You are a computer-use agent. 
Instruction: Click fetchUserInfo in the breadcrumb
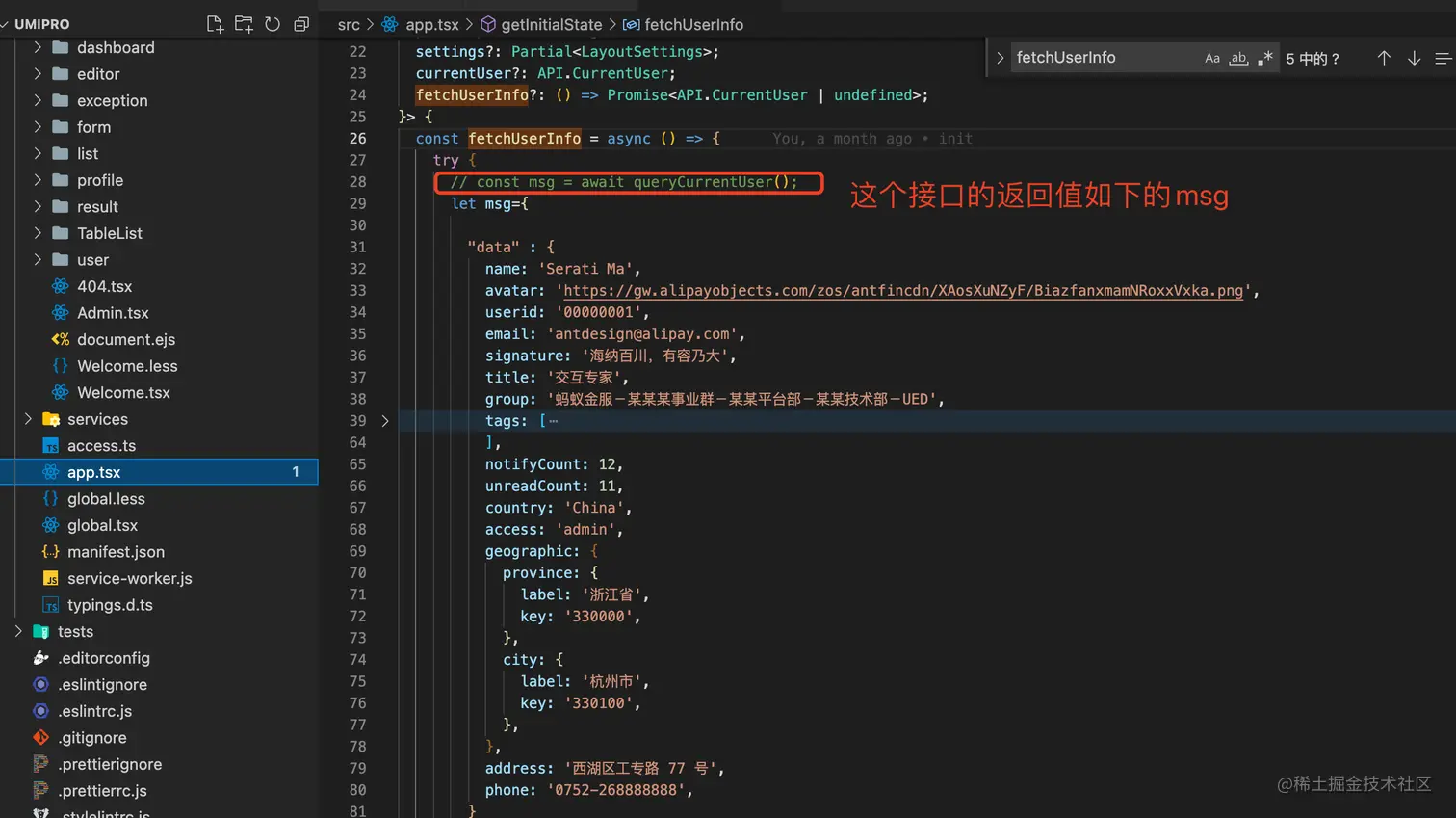pyautogui.click(x=693, y=25)
